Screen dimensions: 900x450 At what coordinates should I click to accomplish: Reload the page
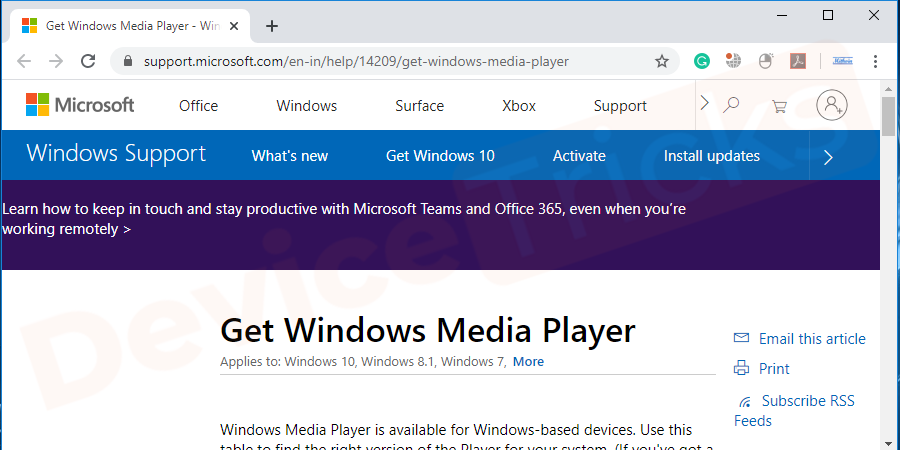tap(88, 61)
